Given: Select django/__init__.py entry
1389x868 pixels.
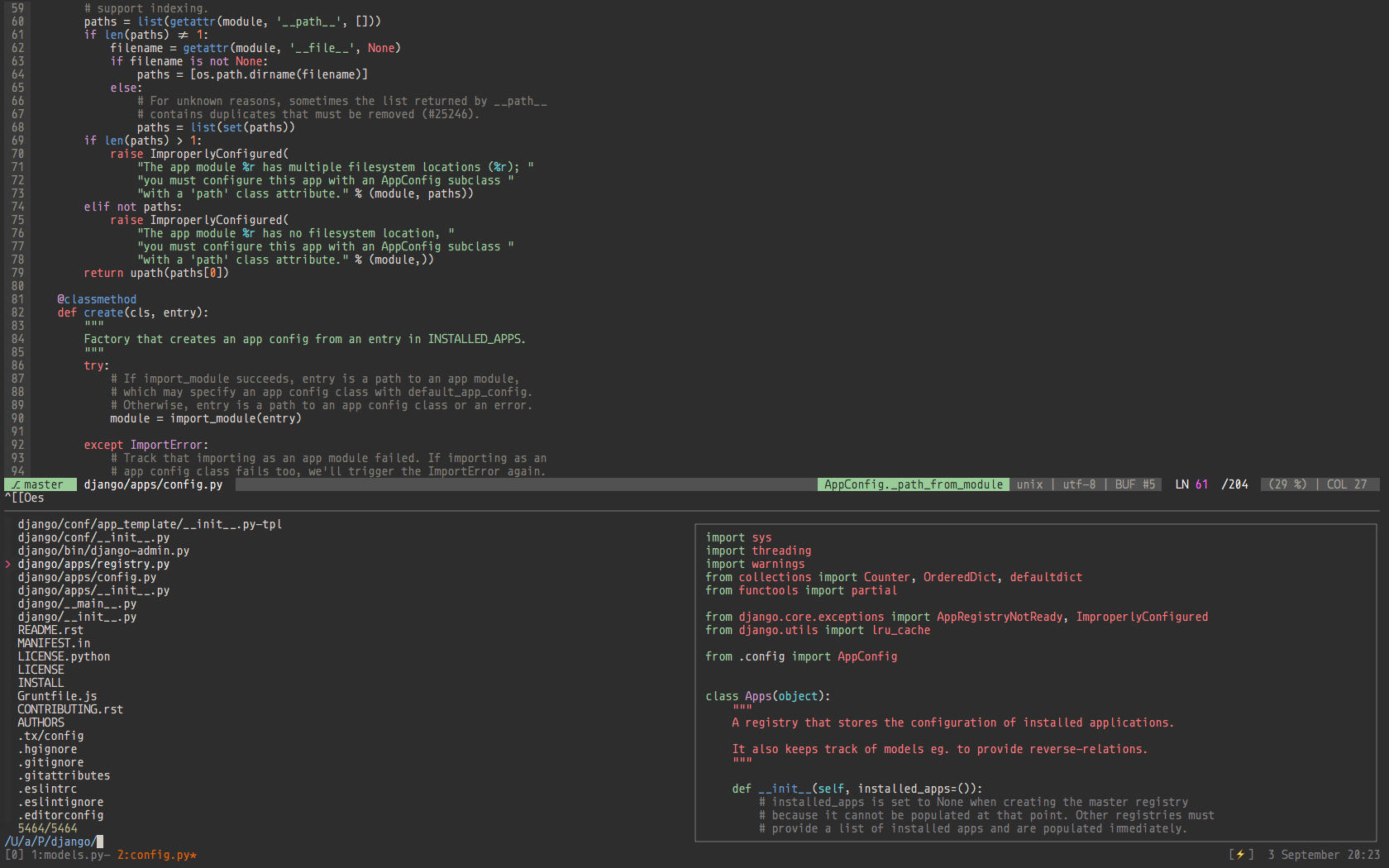Looking at the screenshot, I should (x=77, y=617).
